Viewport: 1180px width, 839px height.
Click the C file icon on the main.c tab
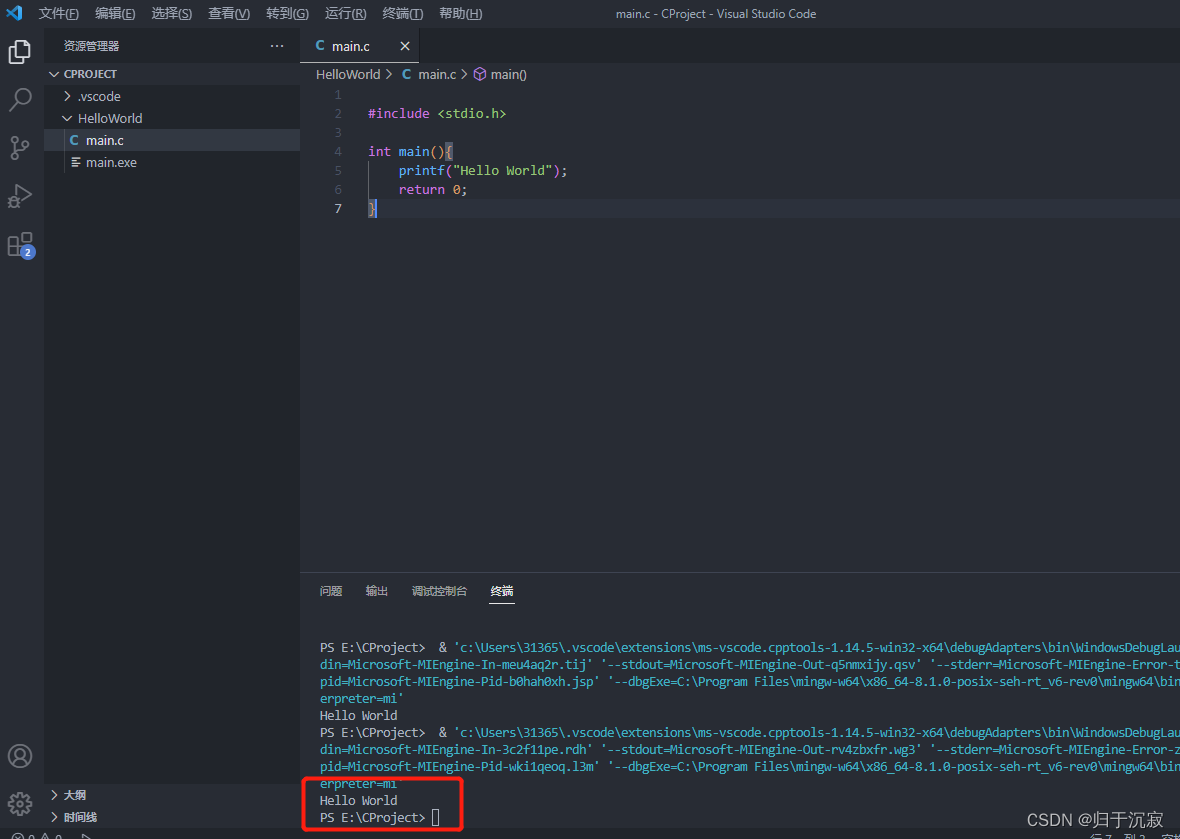click(x=320, y=46)
